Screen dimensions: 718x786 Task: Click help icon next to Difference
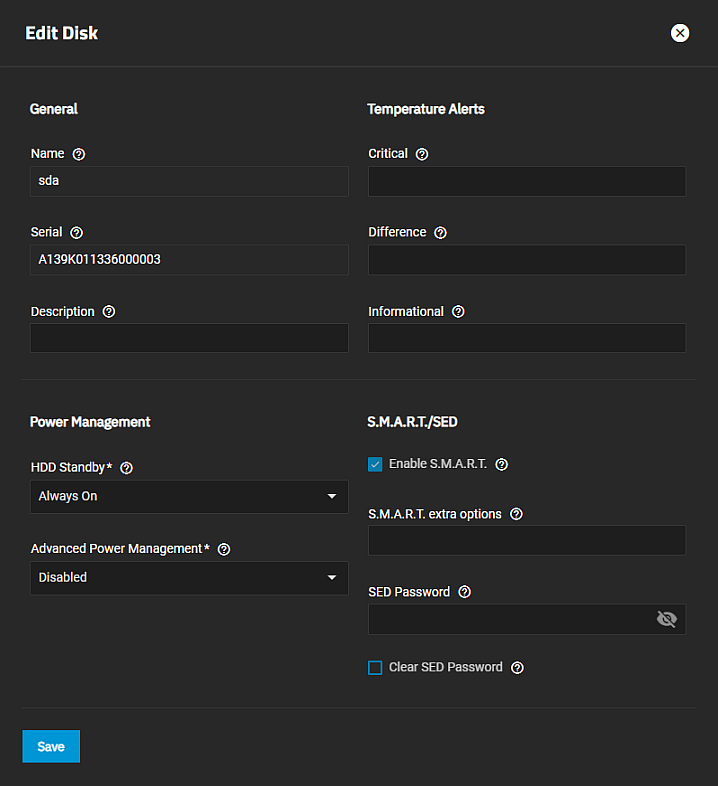[441, 232]
